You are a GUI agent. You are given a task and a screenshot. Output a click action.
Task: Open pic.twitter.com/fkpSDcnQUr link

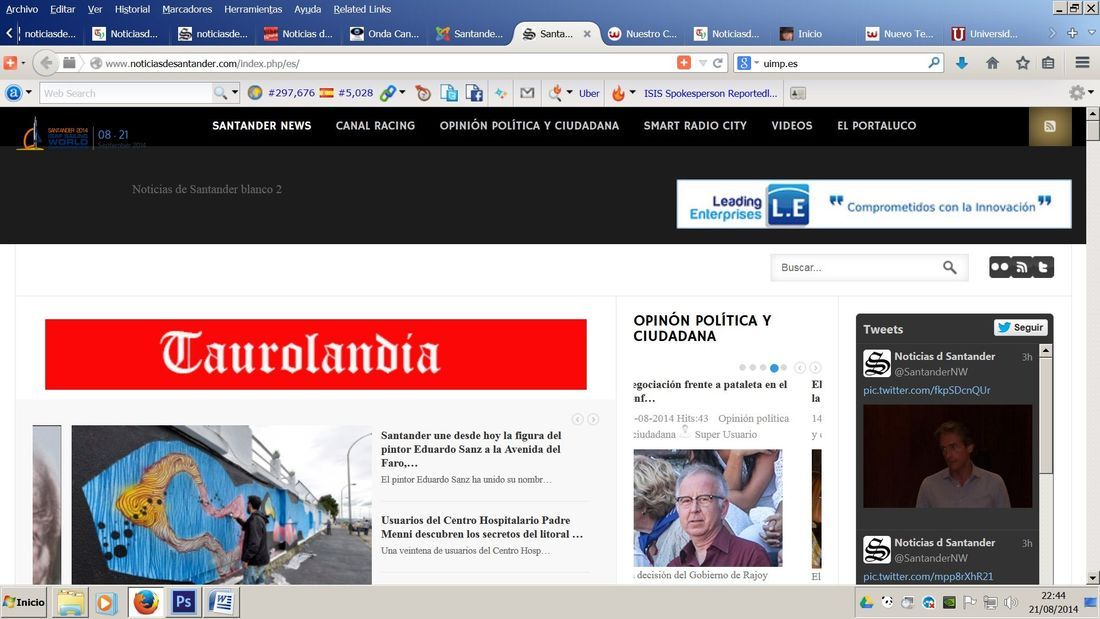click(927, 390)
